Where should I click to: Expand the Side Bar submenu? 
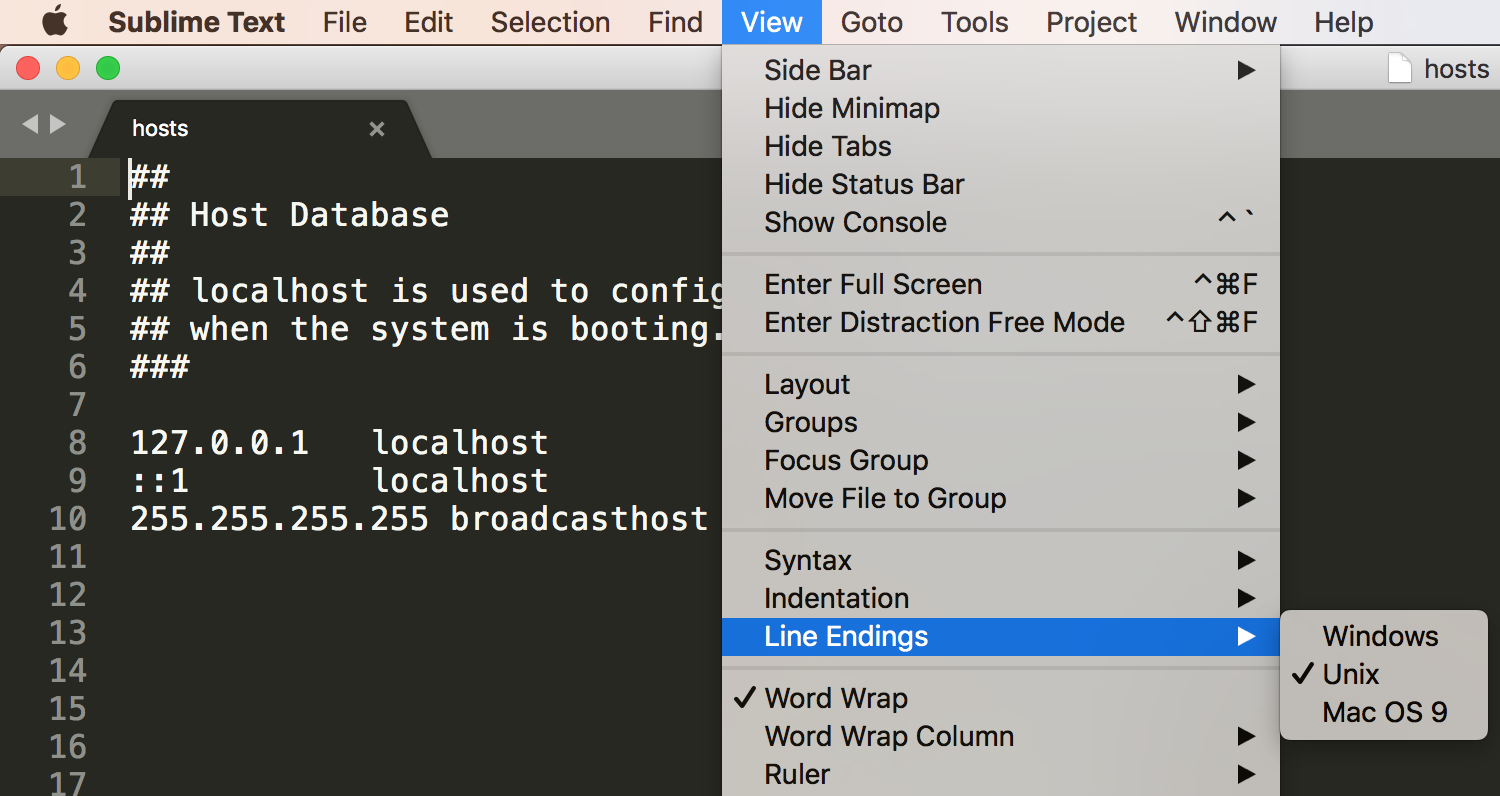click(x=1001, y=70)
